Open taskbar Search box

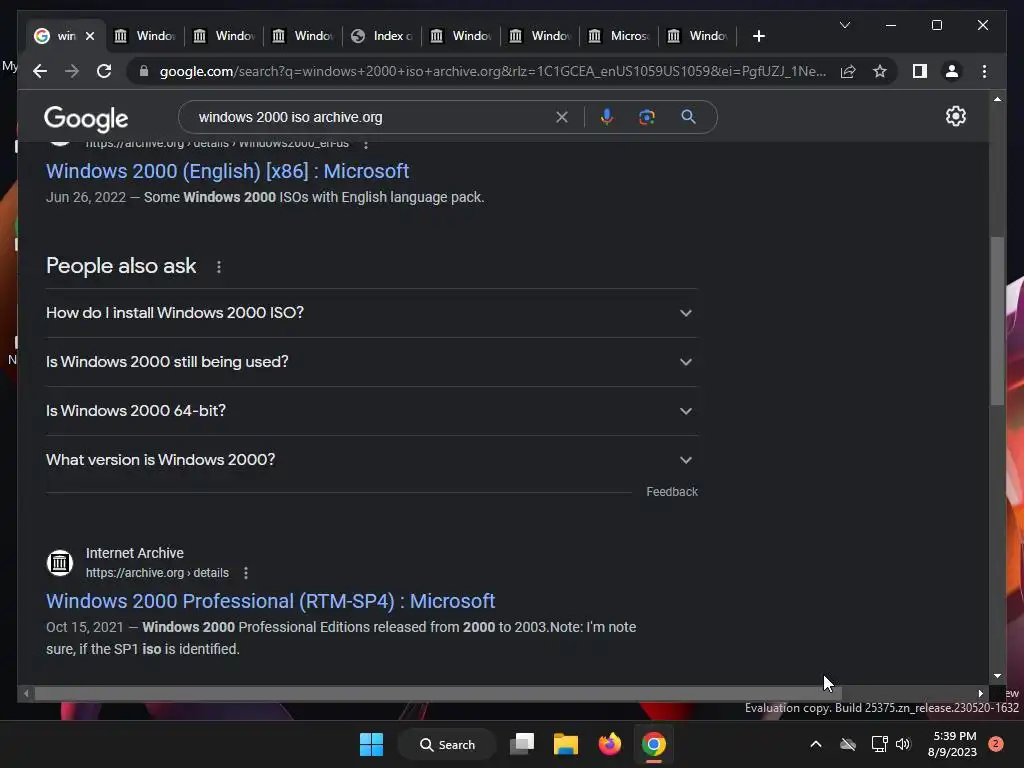pyautogui.click(x=447, y=744)
